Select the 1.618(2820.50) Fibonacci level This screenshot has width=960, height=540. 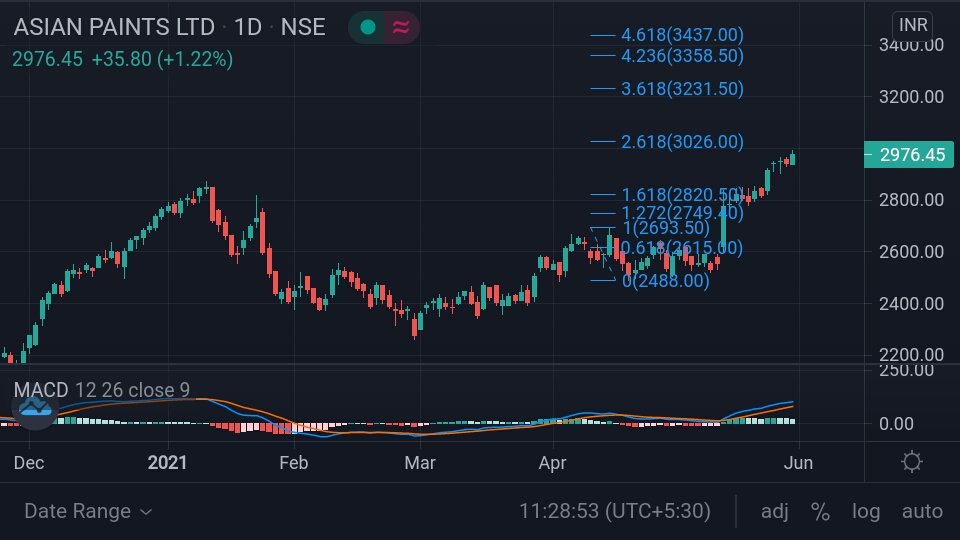tap(682, 195)
